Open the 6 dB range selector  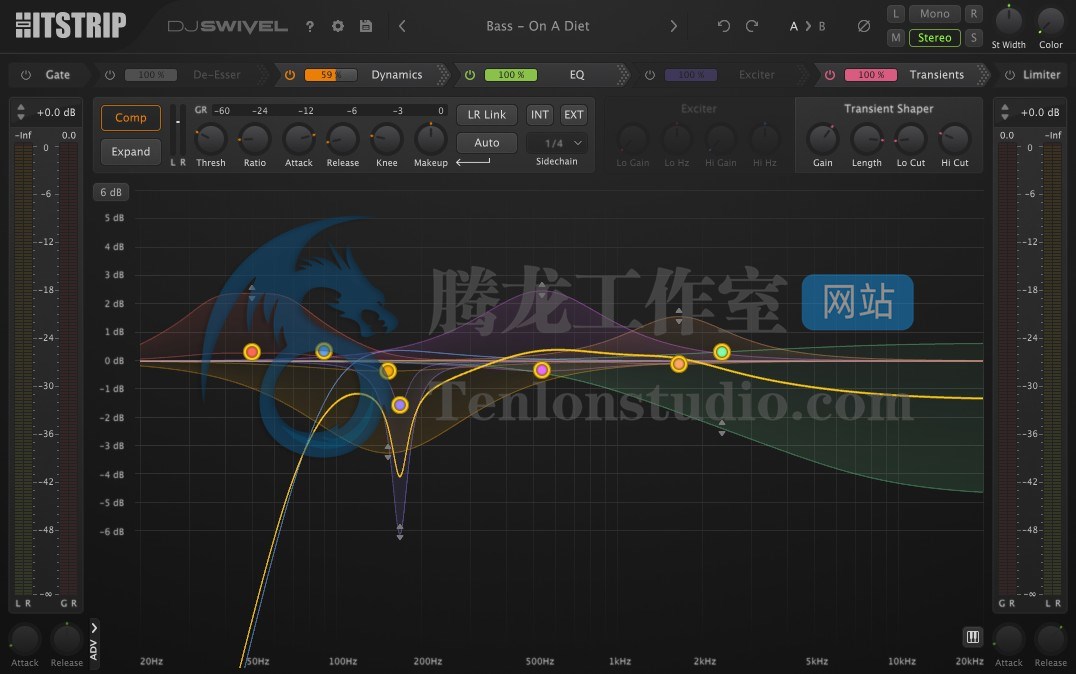tap(110, 193)
